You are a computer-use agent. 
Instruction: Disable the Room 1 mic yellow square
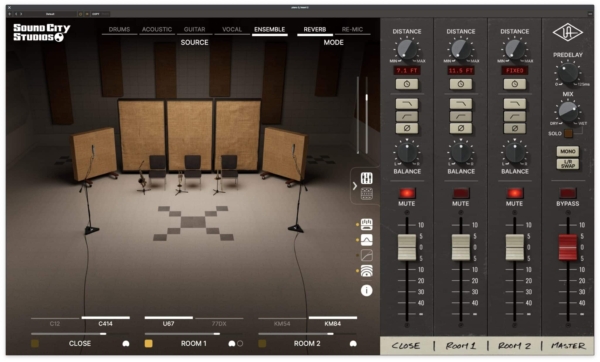tap(148, 344)
